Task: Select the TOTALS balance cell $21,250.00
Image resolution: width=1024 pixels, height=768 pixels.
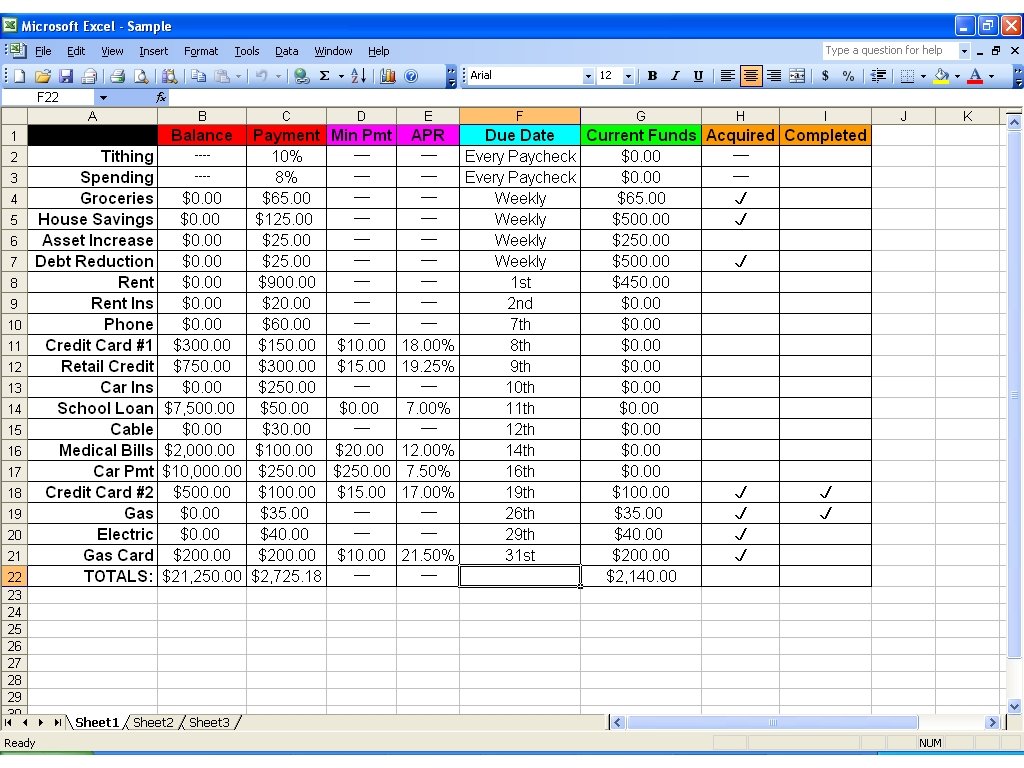Action: pyautogui.click(x=202, y=576)
